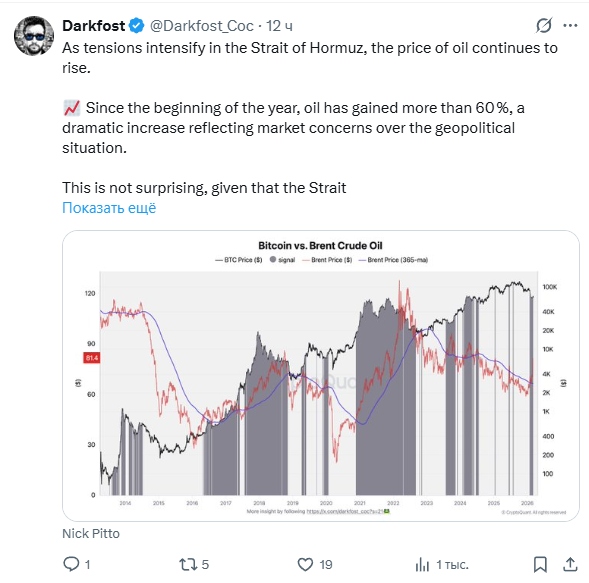The image size is (589, 583).
Task: Like the post with the heart icon
Action: click(x=305, y=564)
